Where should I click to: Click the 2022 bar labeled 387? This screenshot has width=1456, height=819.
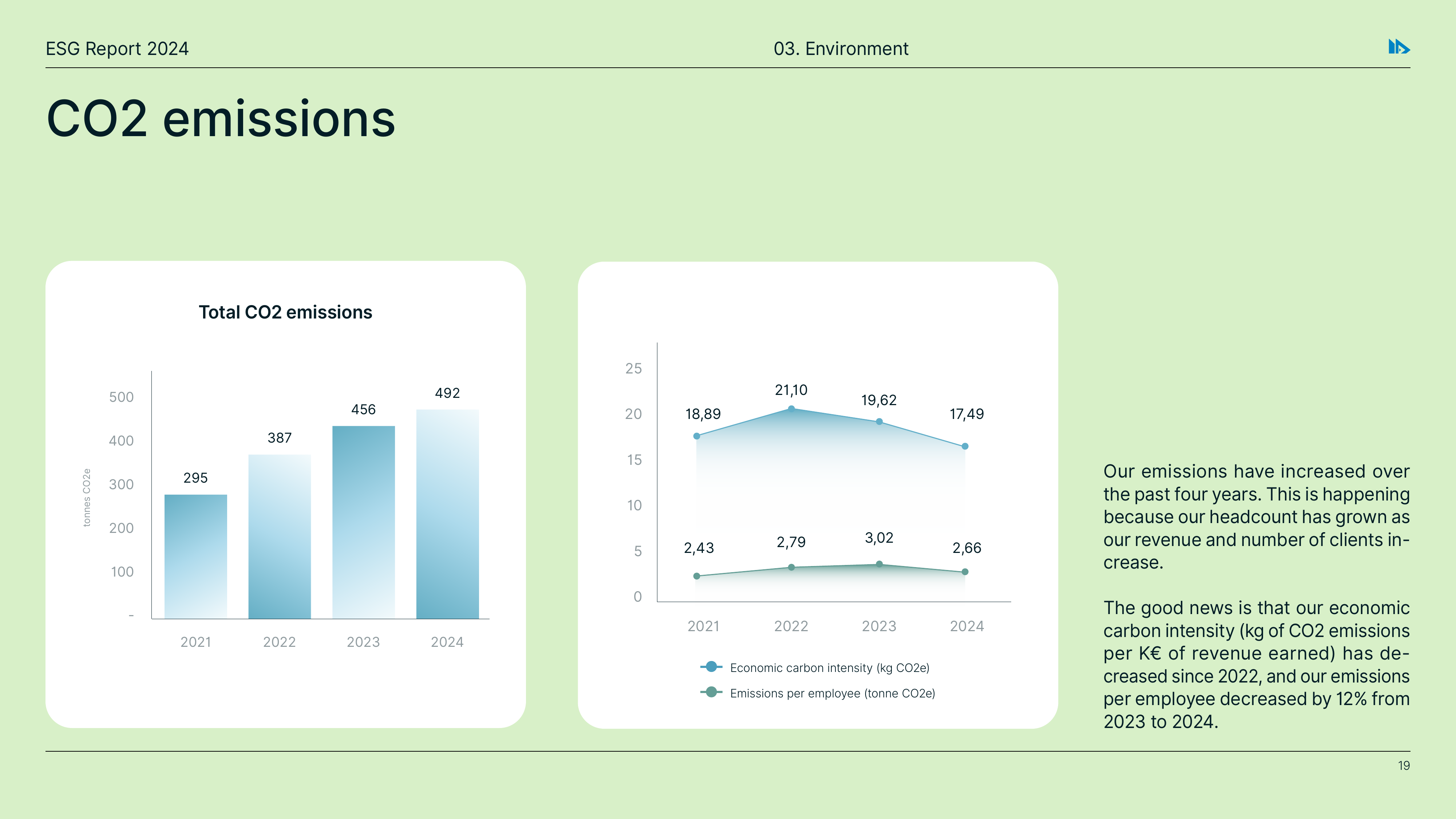tap(279, 537)
